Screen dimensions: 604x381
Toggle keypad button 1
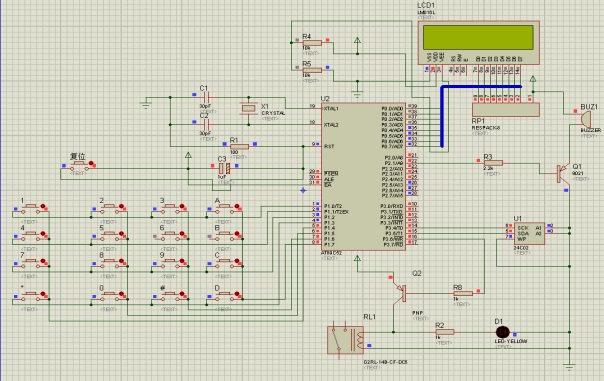33,208
